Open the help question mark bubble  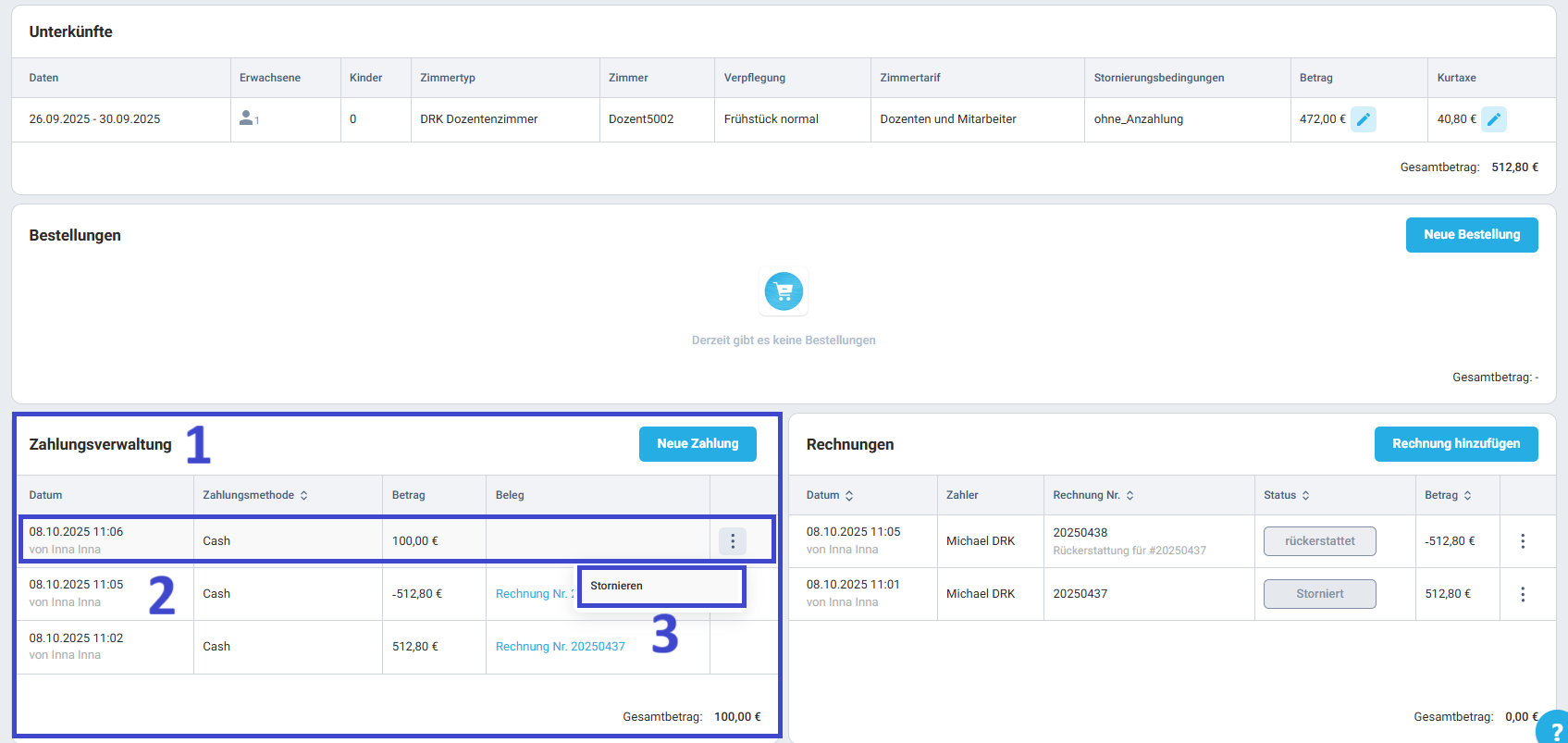pyautogui.click(x=1554, y=729)
